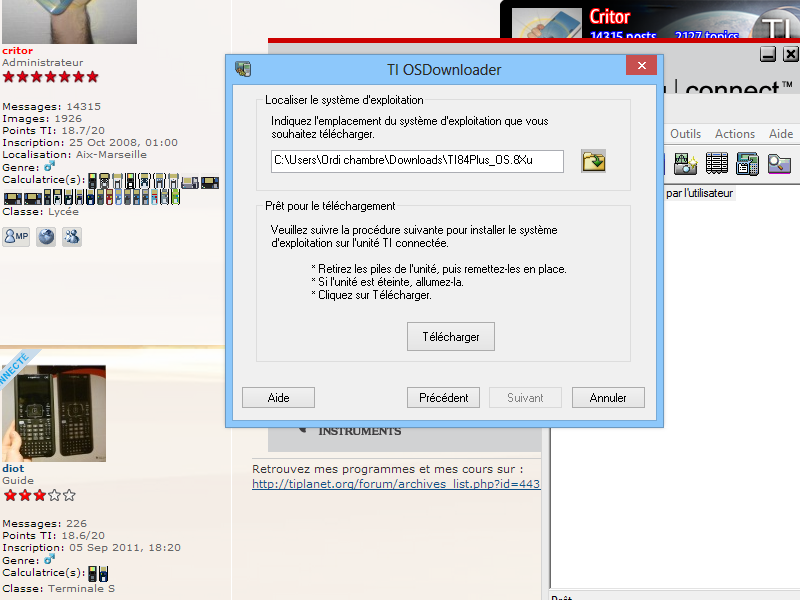Click the OS file path input field
800x600 pixels.
point(417,161)
